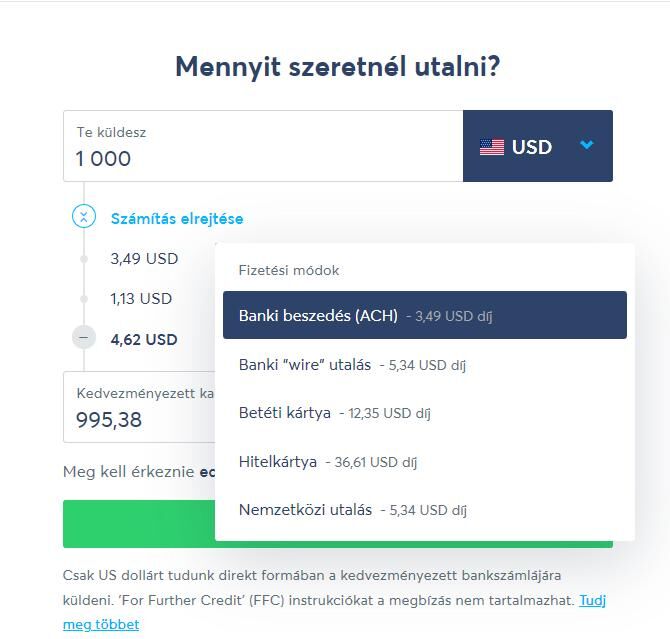The width and height of the screenshot is (670, 639).
Task: Click the 4,62 USD total fee
Action: [144, 339]
